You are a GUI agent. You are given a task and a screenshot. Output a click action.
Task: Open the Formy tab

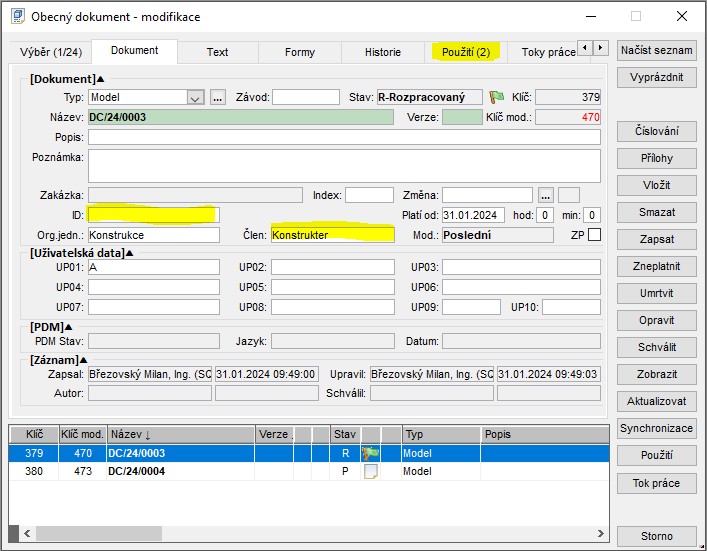(x=300, y=52)
